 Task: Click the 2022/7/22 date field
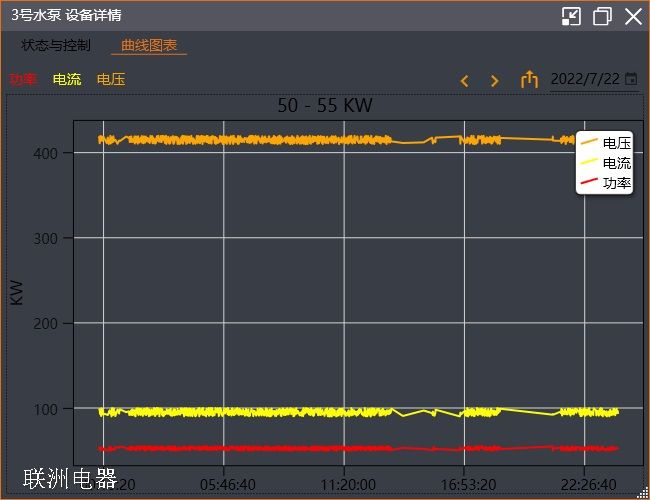[x=585, y=79]
